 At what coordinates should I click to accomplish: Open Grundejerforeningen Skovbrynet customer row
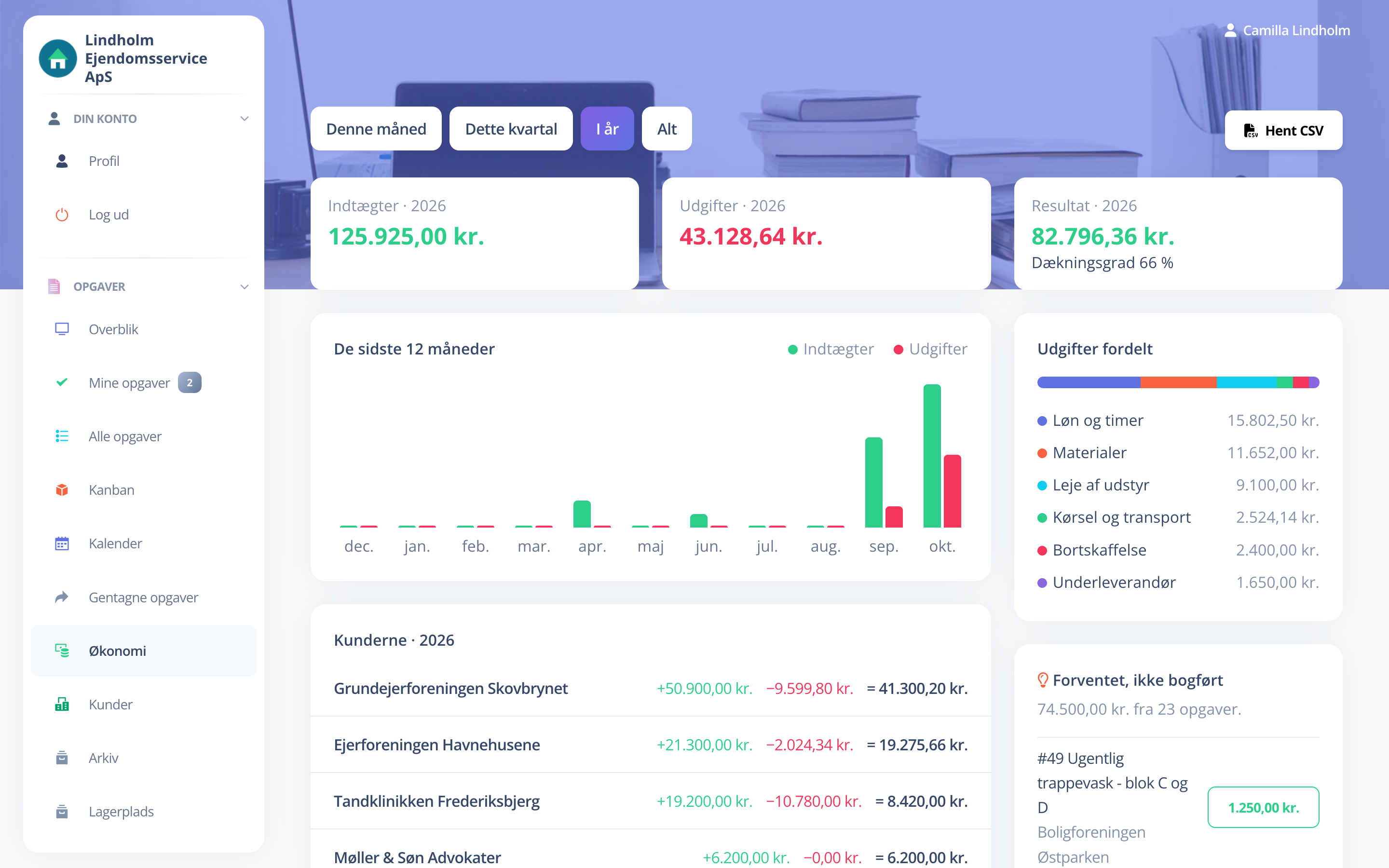point(650,688)
